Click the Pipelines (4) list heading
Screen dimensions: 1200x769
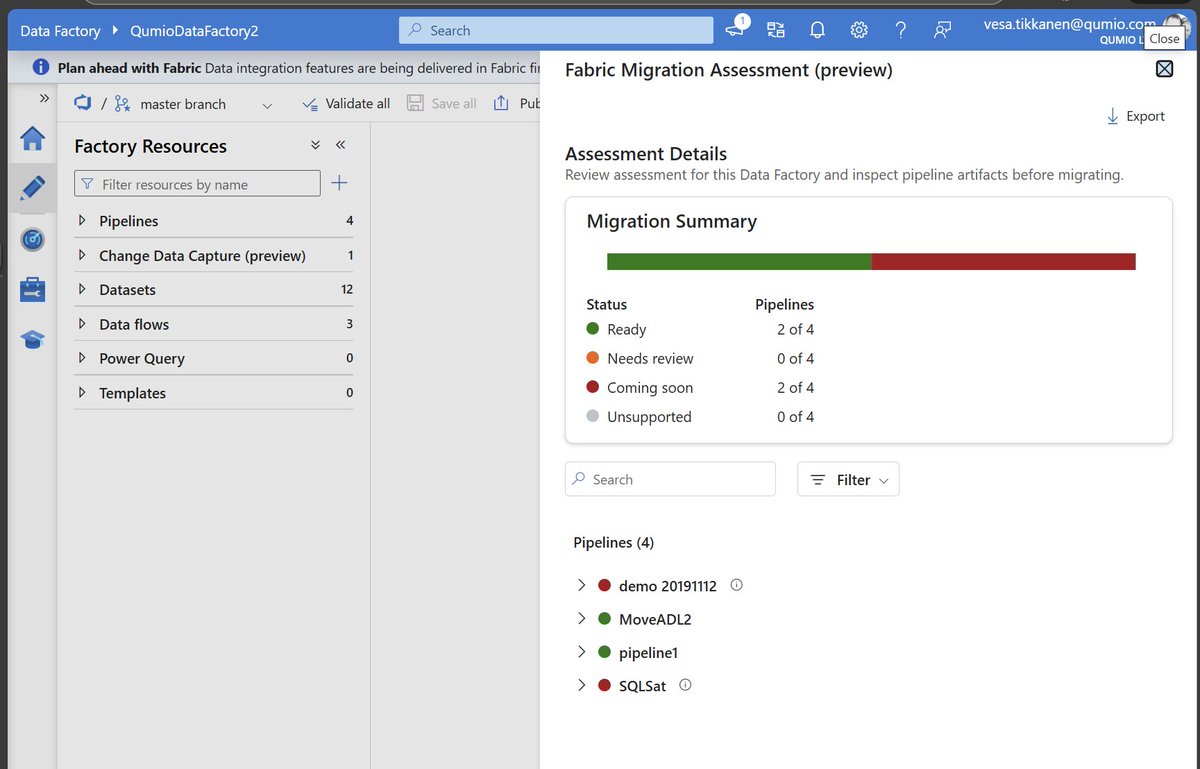coord(614,542)
